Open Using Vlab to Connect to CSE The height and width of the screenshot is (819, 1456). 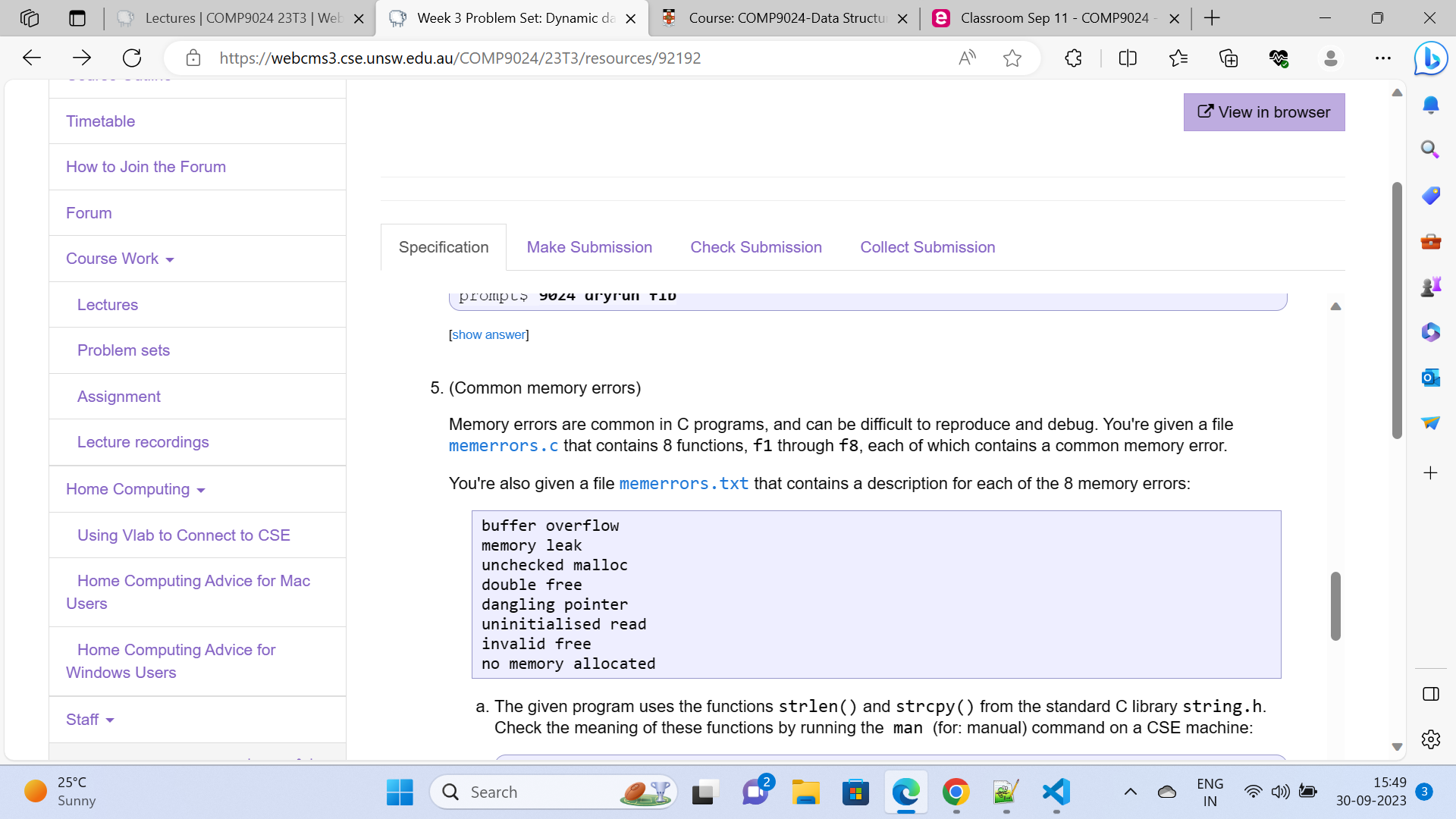click(x=184, y=535)
